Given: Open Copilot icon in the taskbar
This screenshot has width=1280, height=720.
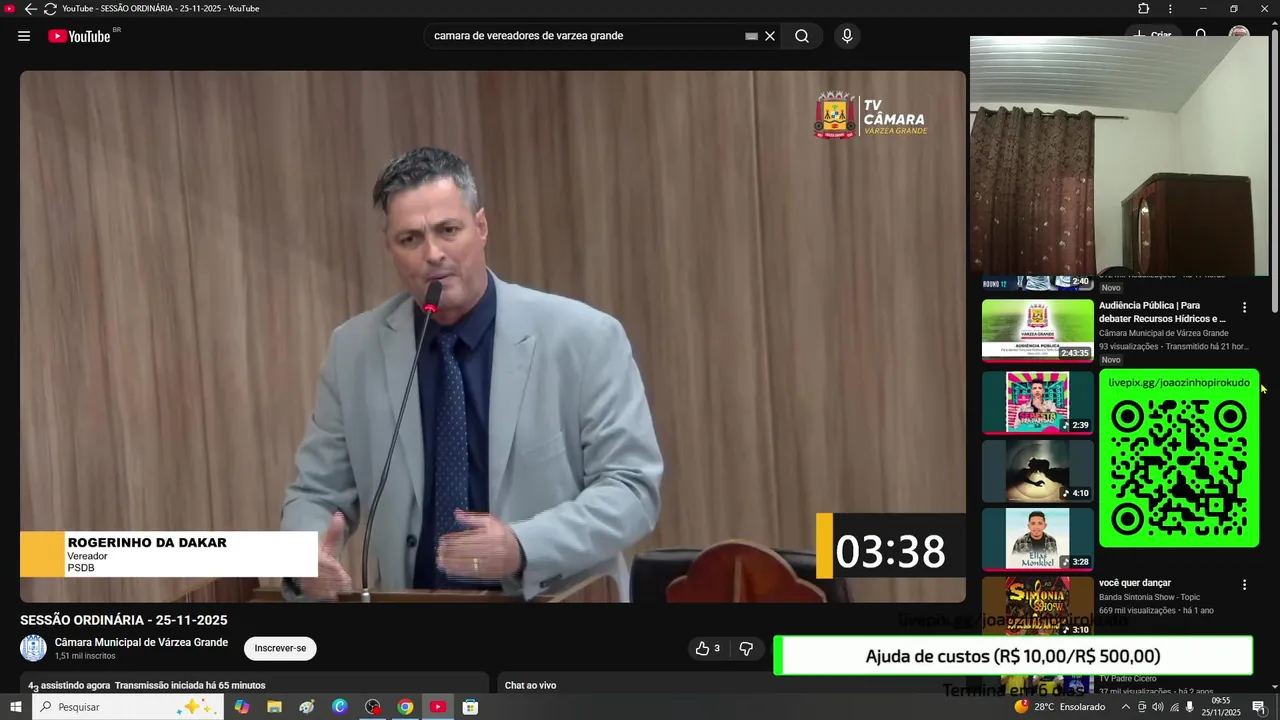Looking at the screenshot, I should coord(242,707).
